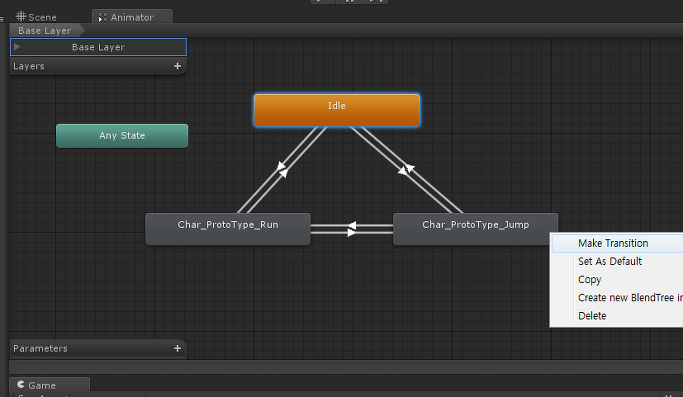Choose Make Transition from context menu
The height and width of the screenshot is (397, 683).
617,243
